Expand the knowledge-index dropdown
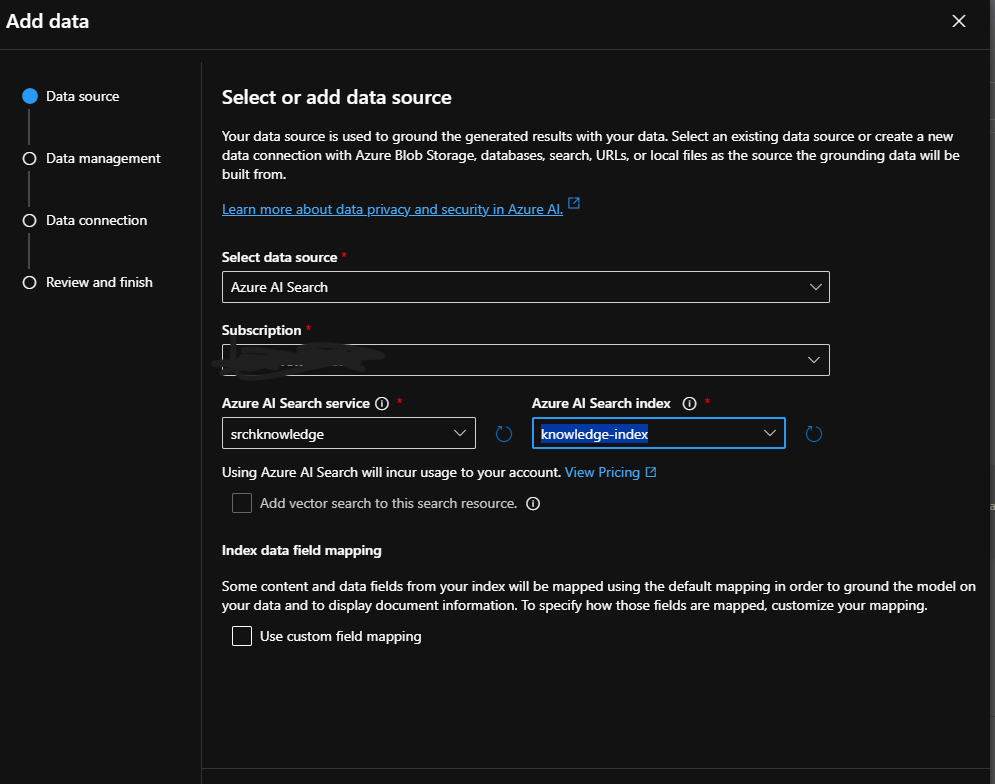This screenshot has height=784, width=995. (x=659, y=433)
